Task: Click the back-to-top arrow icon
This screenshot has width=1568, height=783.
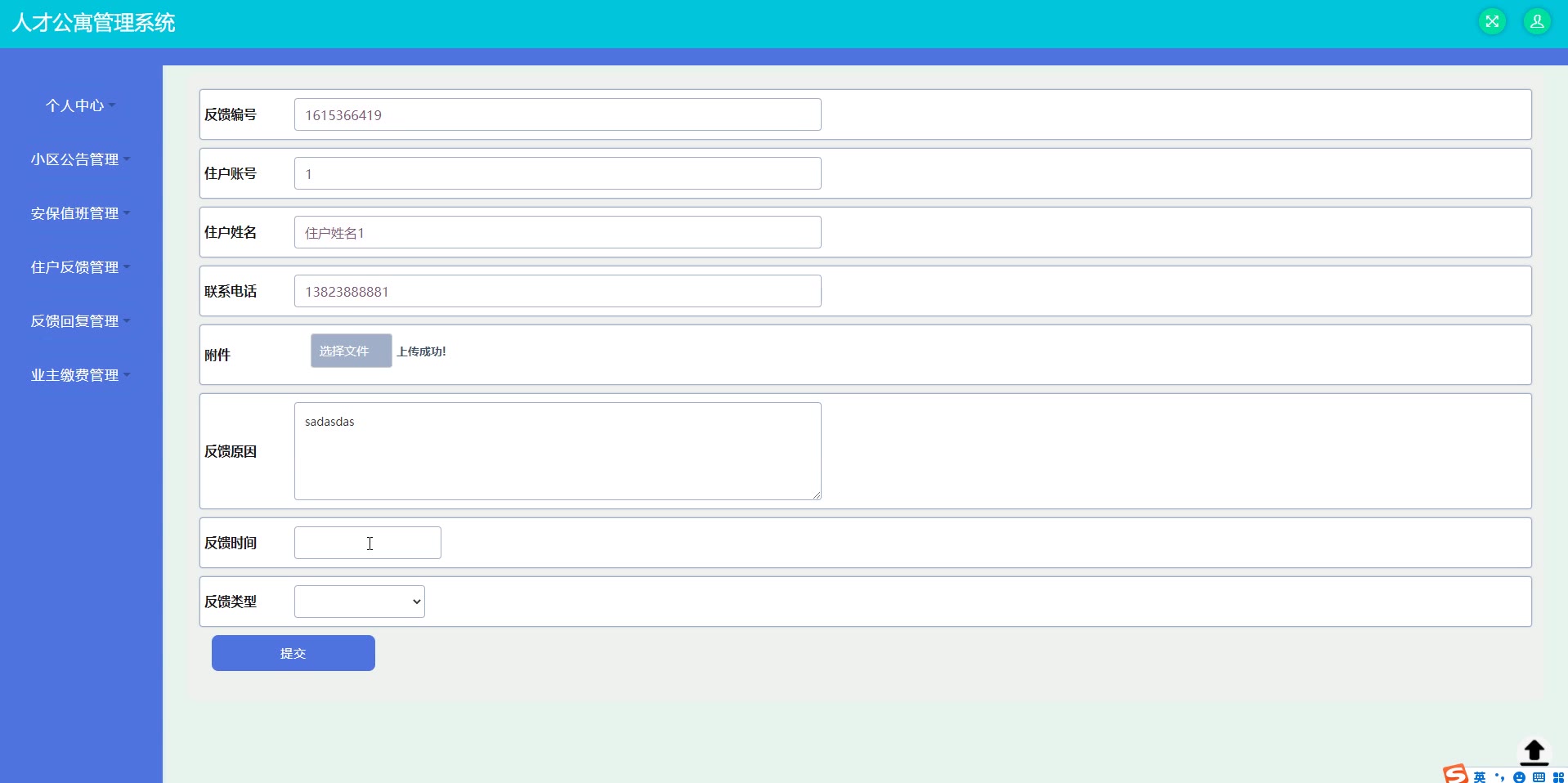Action: (1534, 752)
